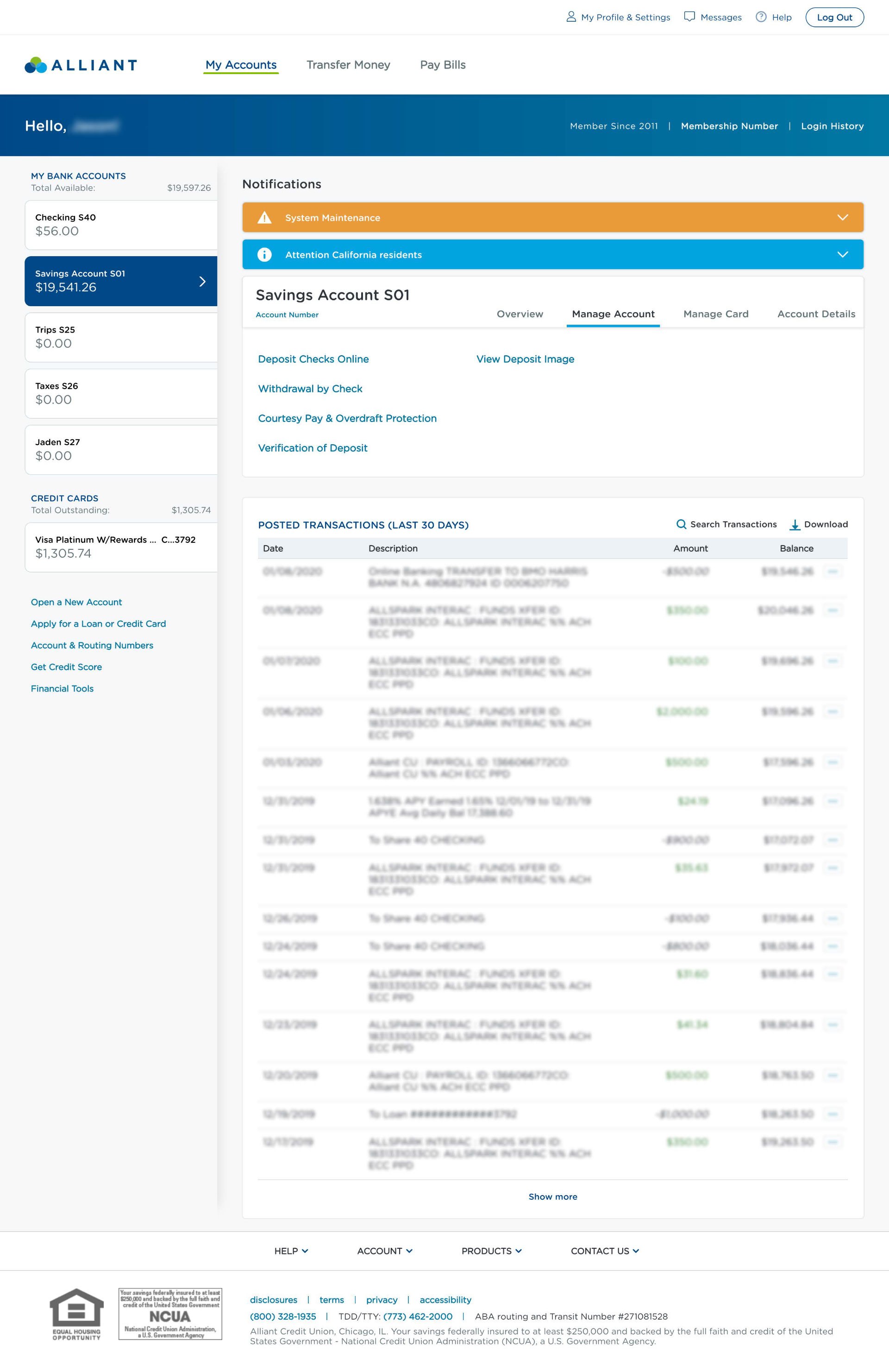Click the Account Number link
Screen dimensions: 889x1372
[287, 315]
